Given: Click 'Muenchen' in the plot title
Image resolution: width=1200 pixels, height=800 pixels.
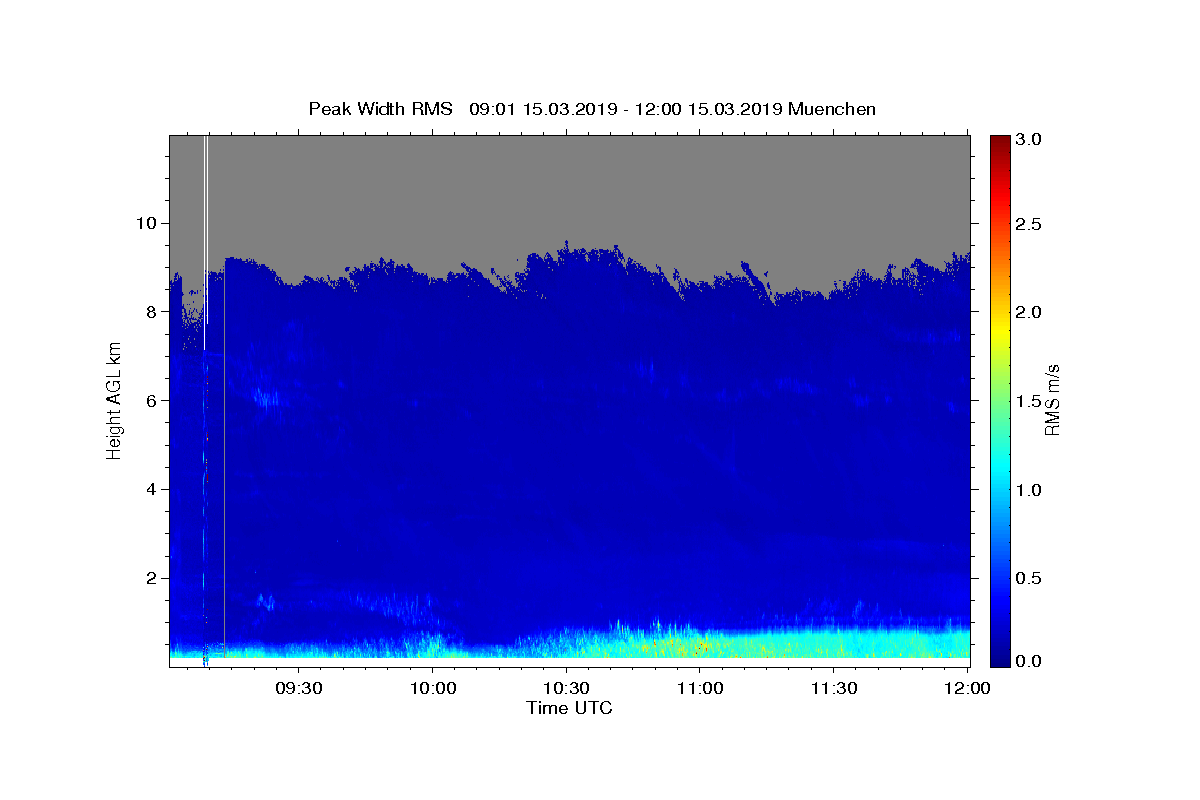Looking at the screenshot, I should (832, 109).
